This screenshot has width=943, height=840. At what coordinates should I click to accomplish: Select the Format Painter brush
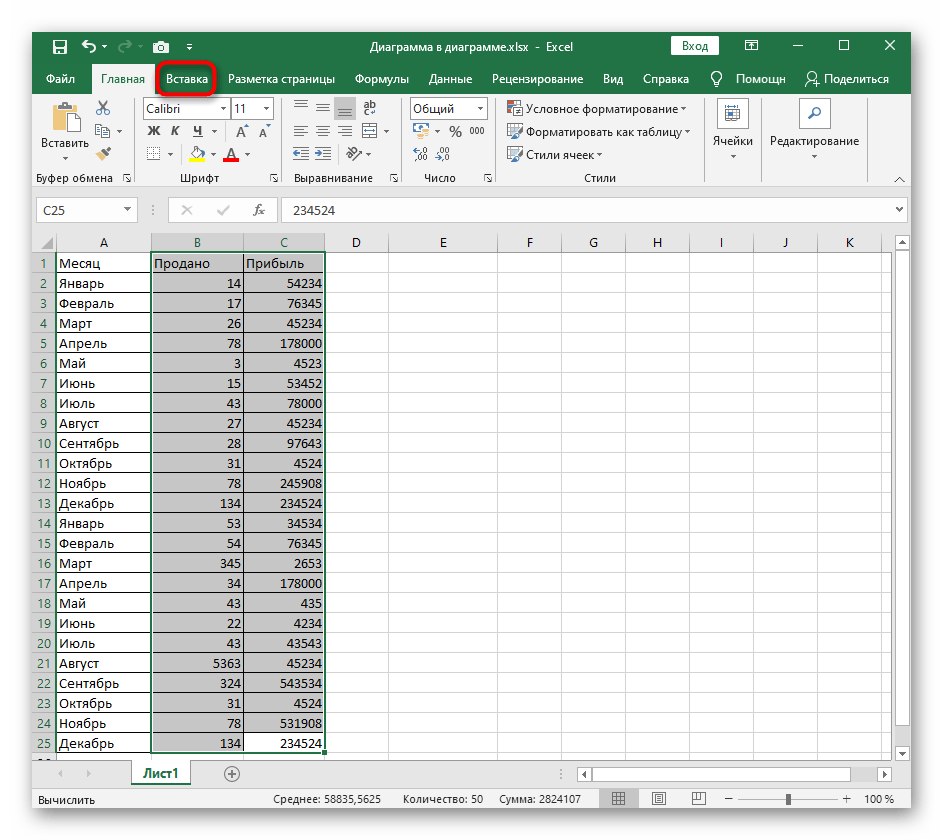[103, 154]
